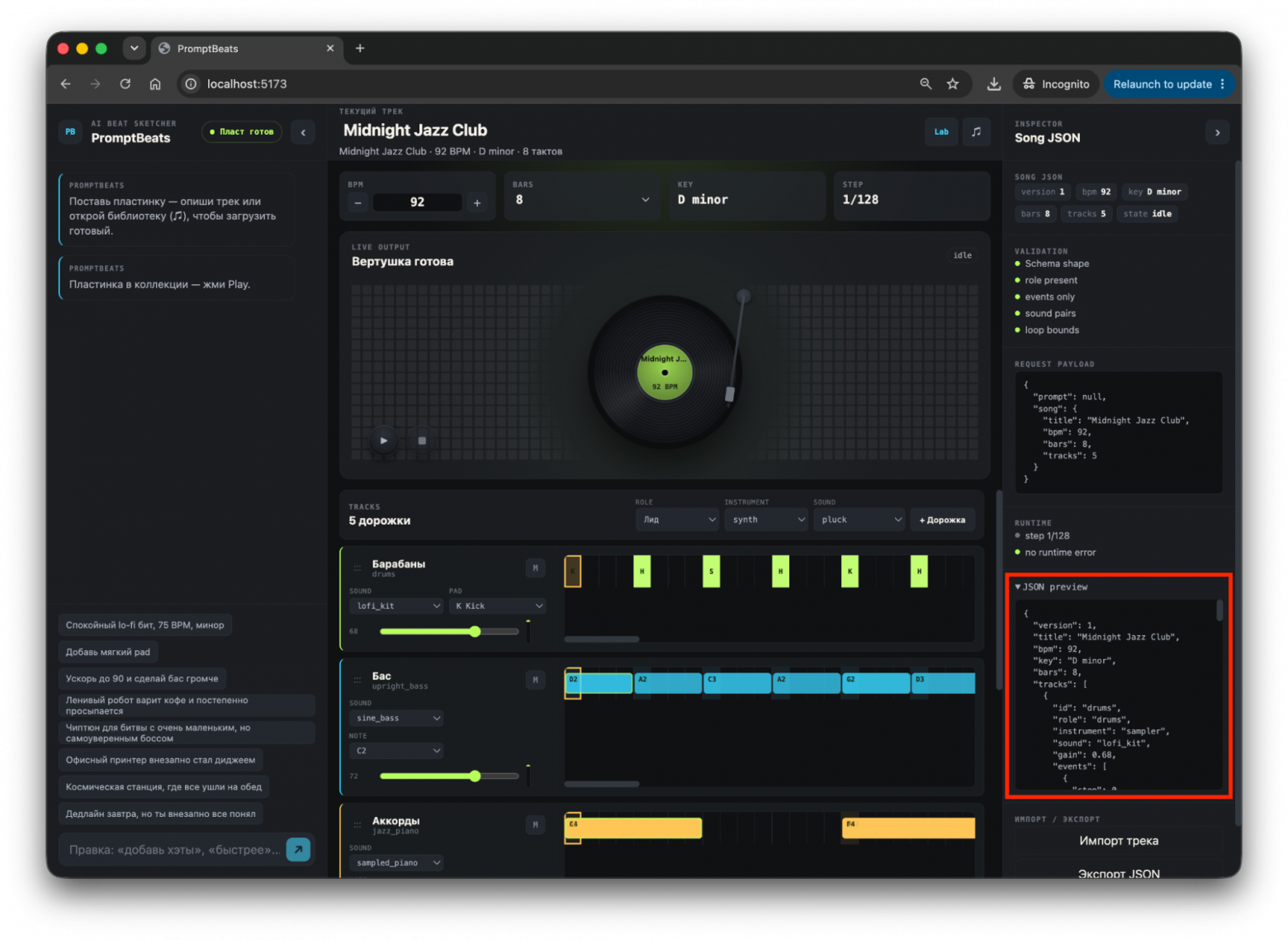Screen dimensions: 1288x940
Task: Mute the Барабаны drums track
Action: click(535, 567)
